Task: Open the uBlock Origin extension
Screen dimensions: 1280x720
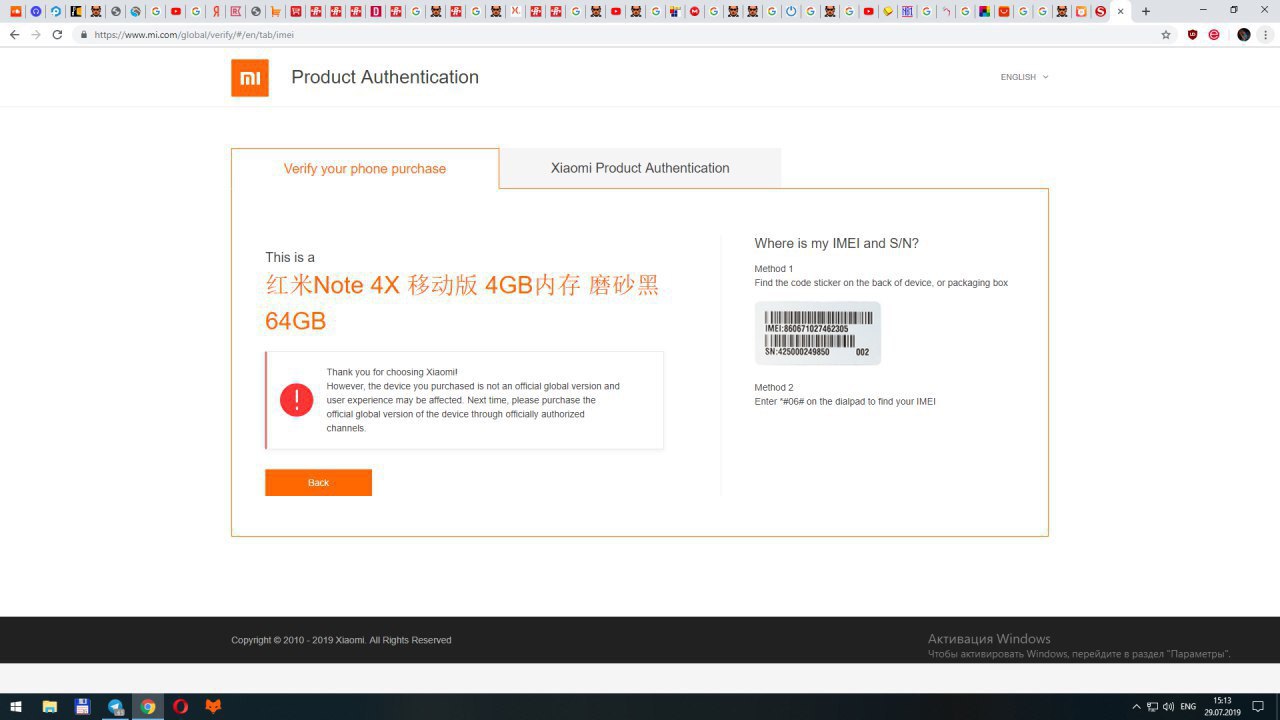Action: [1192, 34]
